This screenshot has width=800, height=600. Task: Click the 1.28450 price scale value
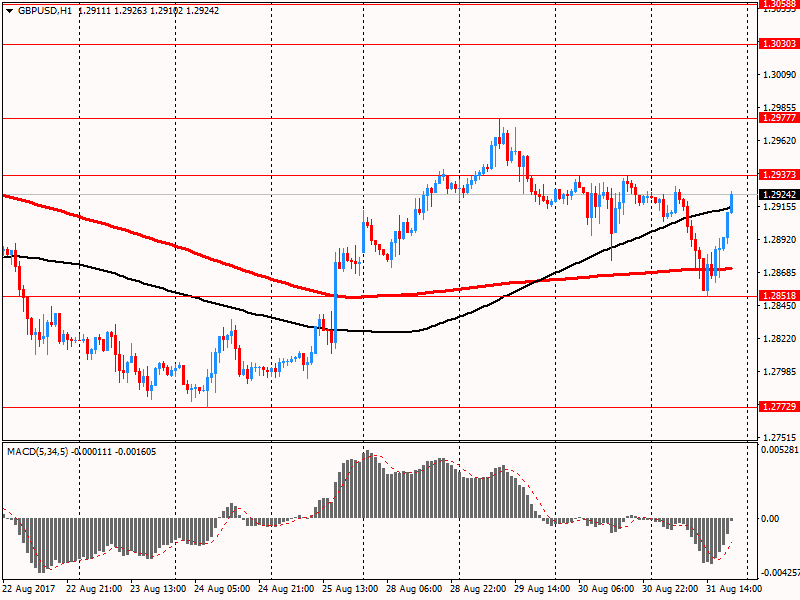click(780, 306)
